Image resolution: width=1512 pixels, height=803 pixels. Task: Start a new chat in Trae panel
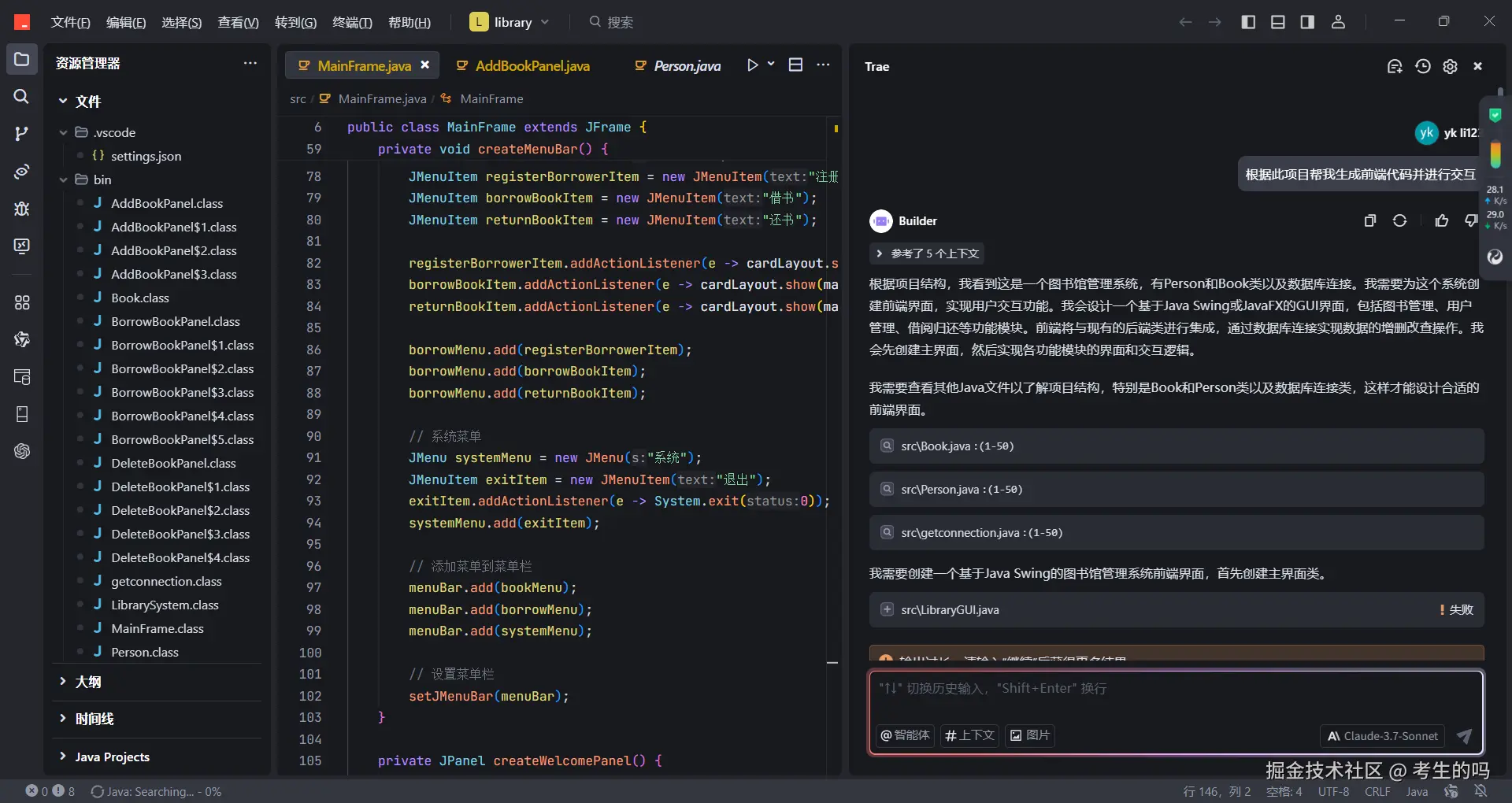pos(1395,67)
